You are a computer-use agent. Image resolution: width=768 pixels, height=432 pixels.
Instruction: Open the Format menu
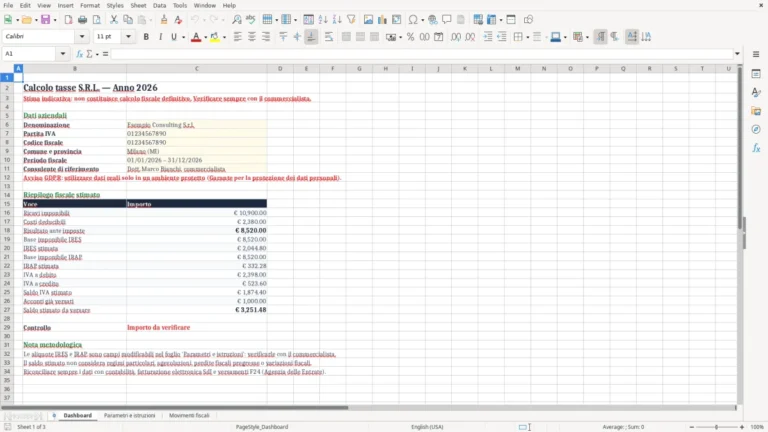coord(90,5)
